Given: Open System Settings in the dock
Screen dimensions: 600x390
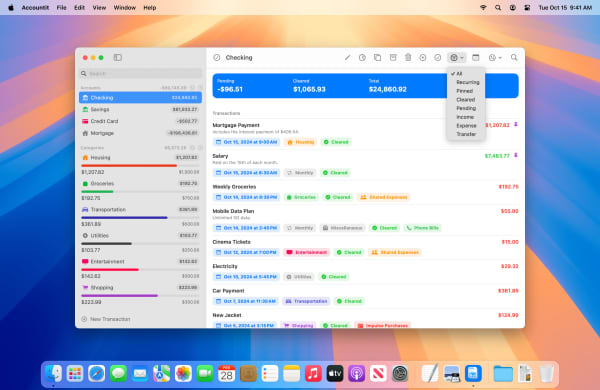Looking at the screenshot, I should point(400,373).
